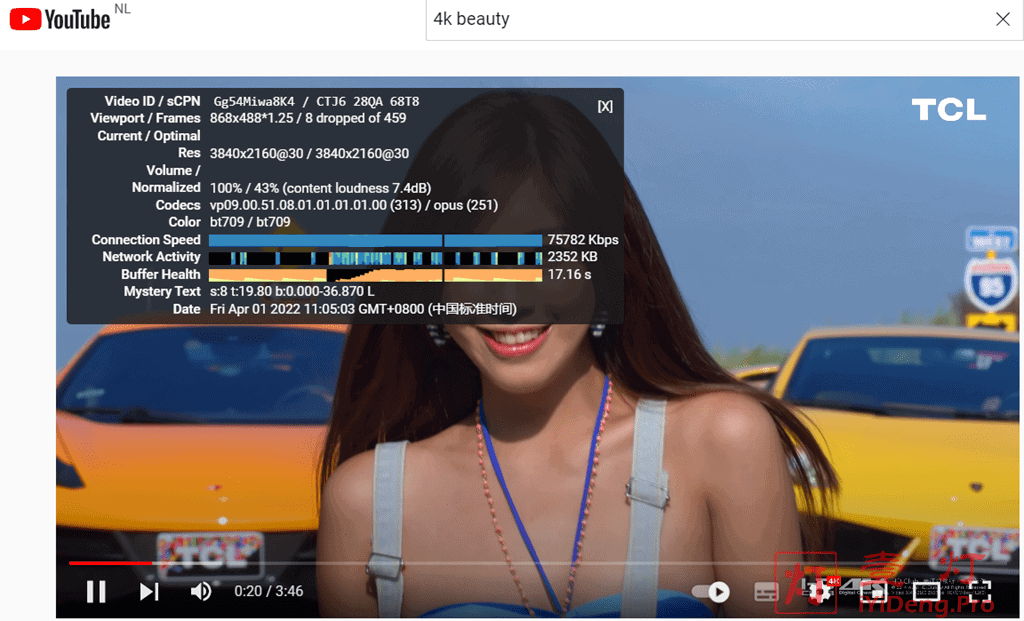The width and height of the screenshot is (1024, 621).
Task: Open the player settings gear
Action: (820, 592)
